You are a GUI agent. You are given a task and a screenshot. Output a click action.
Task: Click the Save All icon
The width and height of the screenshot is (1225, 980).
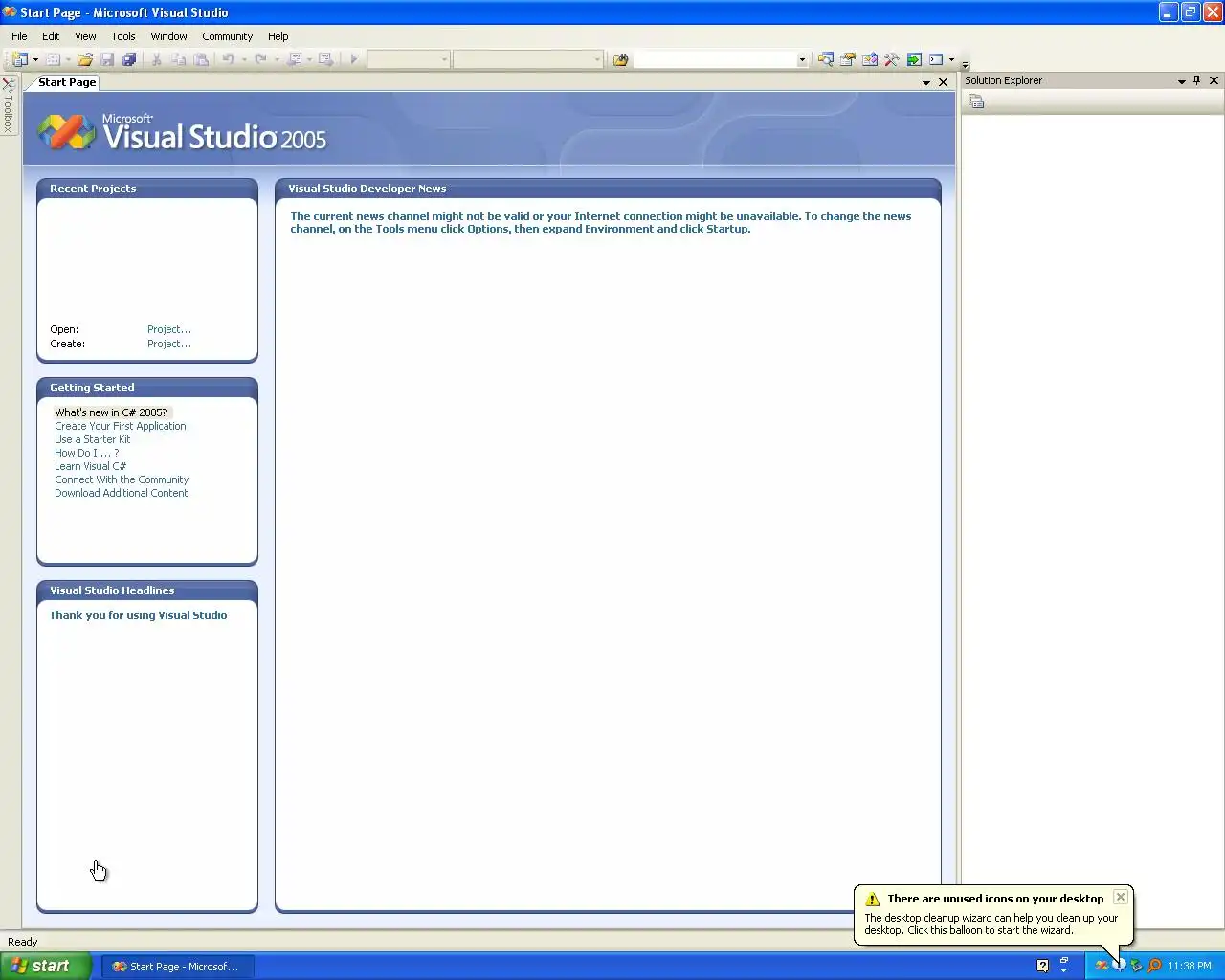point(129,59)
